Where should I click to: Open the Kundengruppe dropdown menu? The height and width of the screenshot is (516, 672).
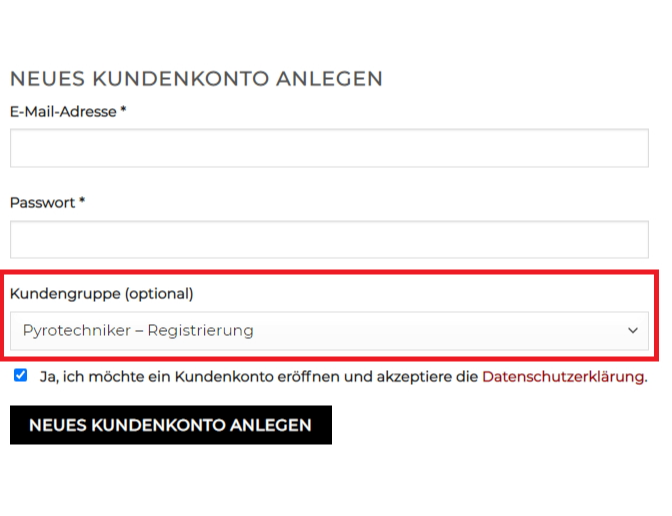pyautogui.click(x=329, y=331)
